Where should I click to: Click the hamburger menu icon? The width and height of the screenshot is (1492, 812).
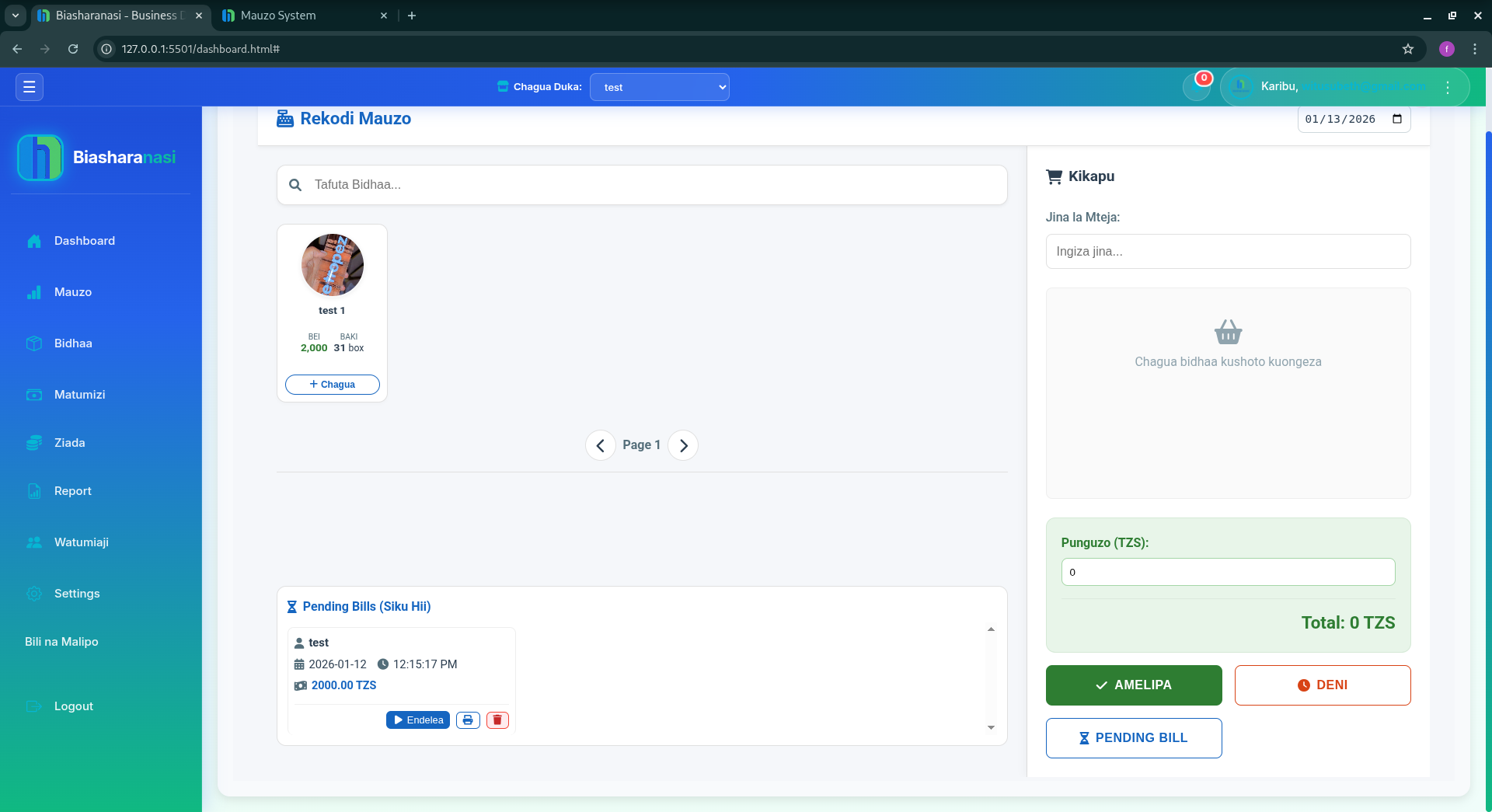coord(30,87)
